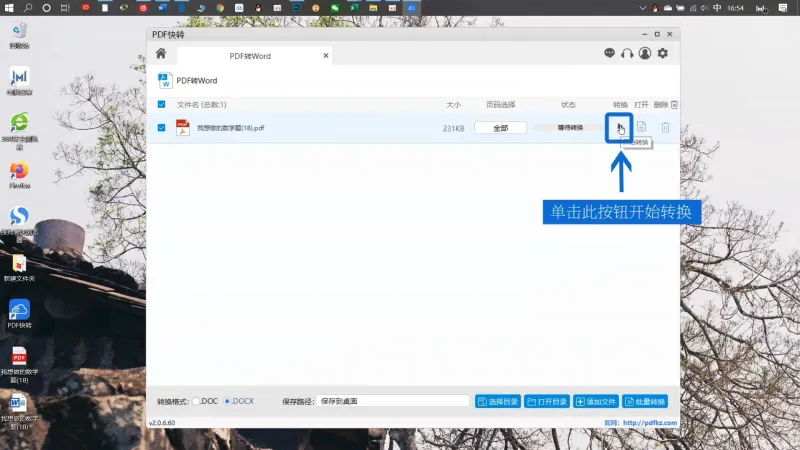This screenshot has width=800, height=450.
Task: Open Chrome from the taskbar
Action: click(x=220, y=8)
